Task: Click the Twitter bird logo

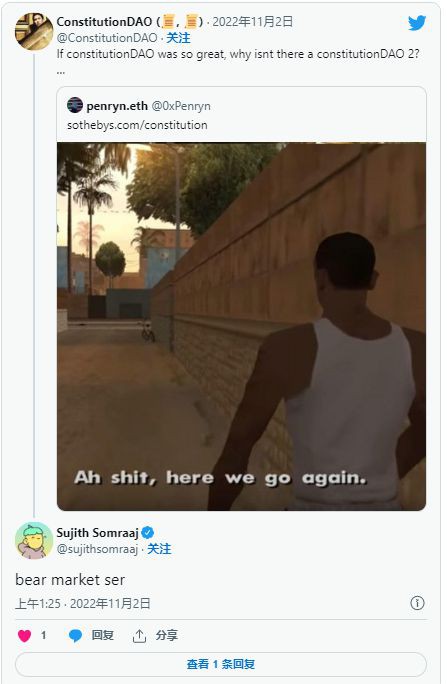Action: pyautogui.click(x=417, y=23)
